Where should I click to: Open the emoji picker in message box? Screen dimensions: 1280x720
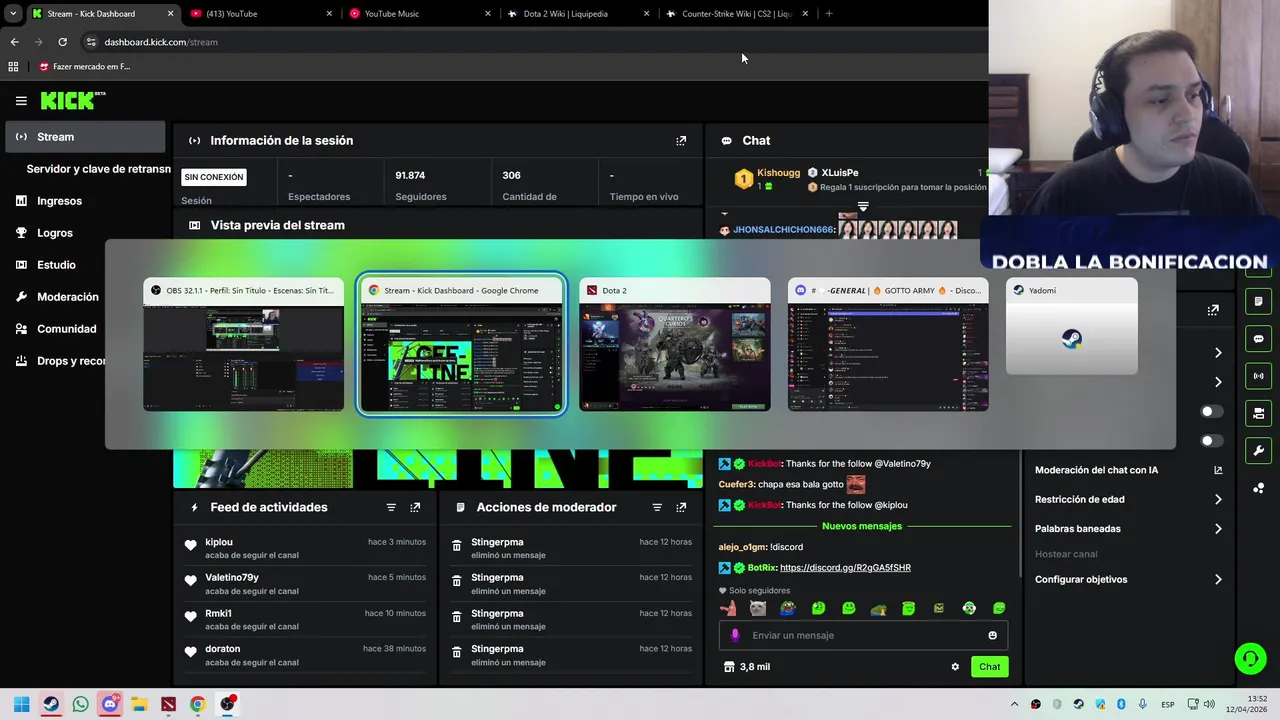coord(992,635)
